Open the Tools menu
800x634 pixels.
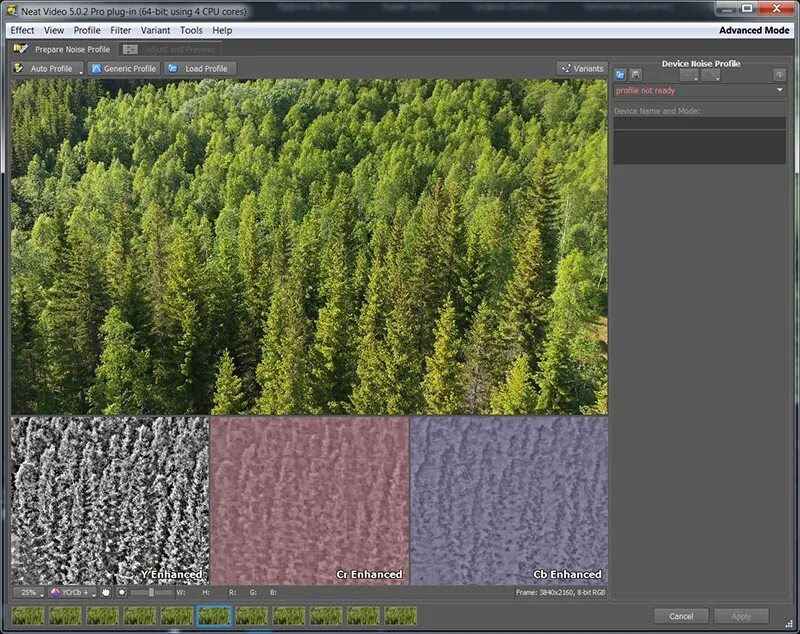(x=191, y=31)
